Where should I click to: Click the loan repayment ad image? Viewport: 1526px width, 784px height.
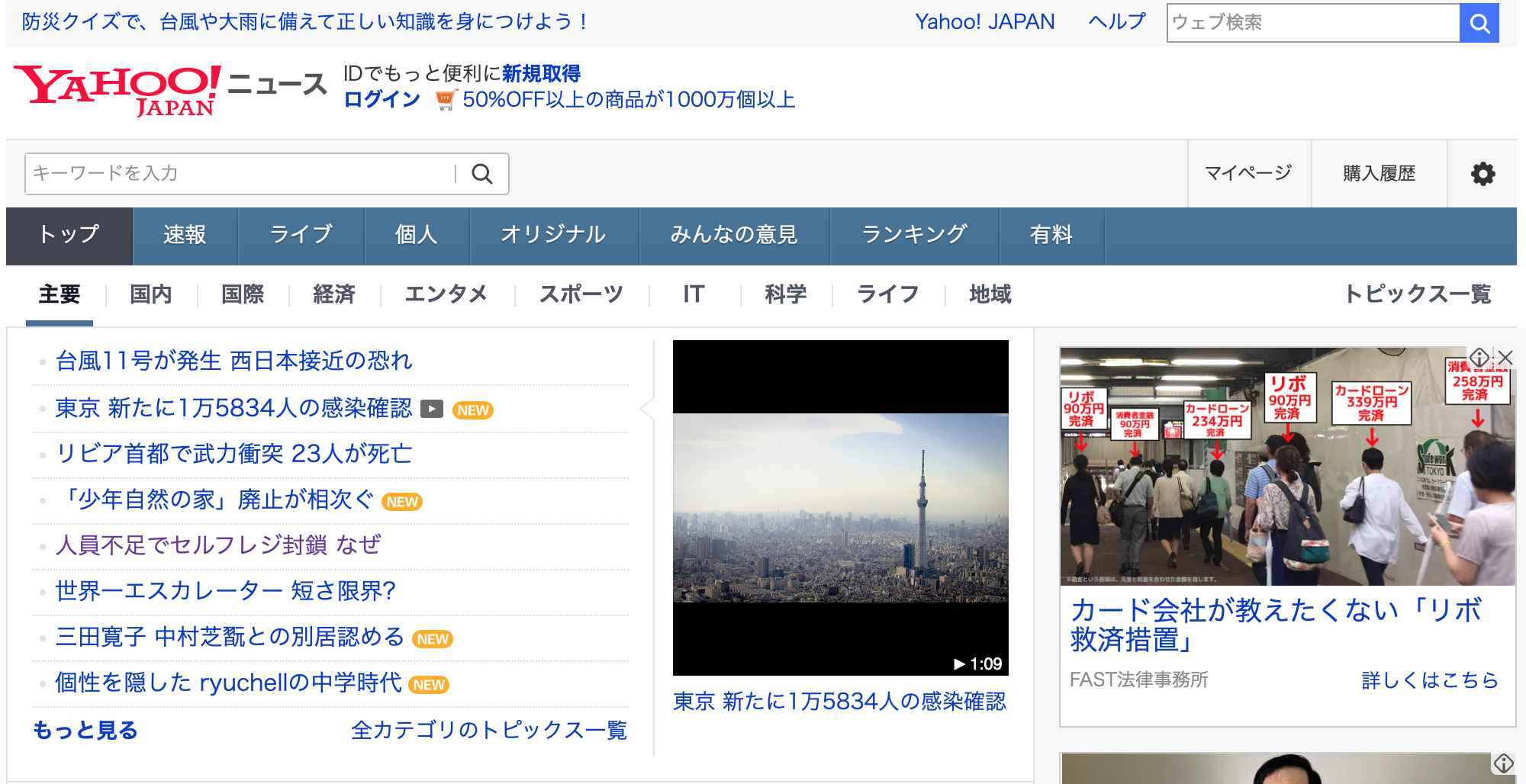click(1288, 467)
